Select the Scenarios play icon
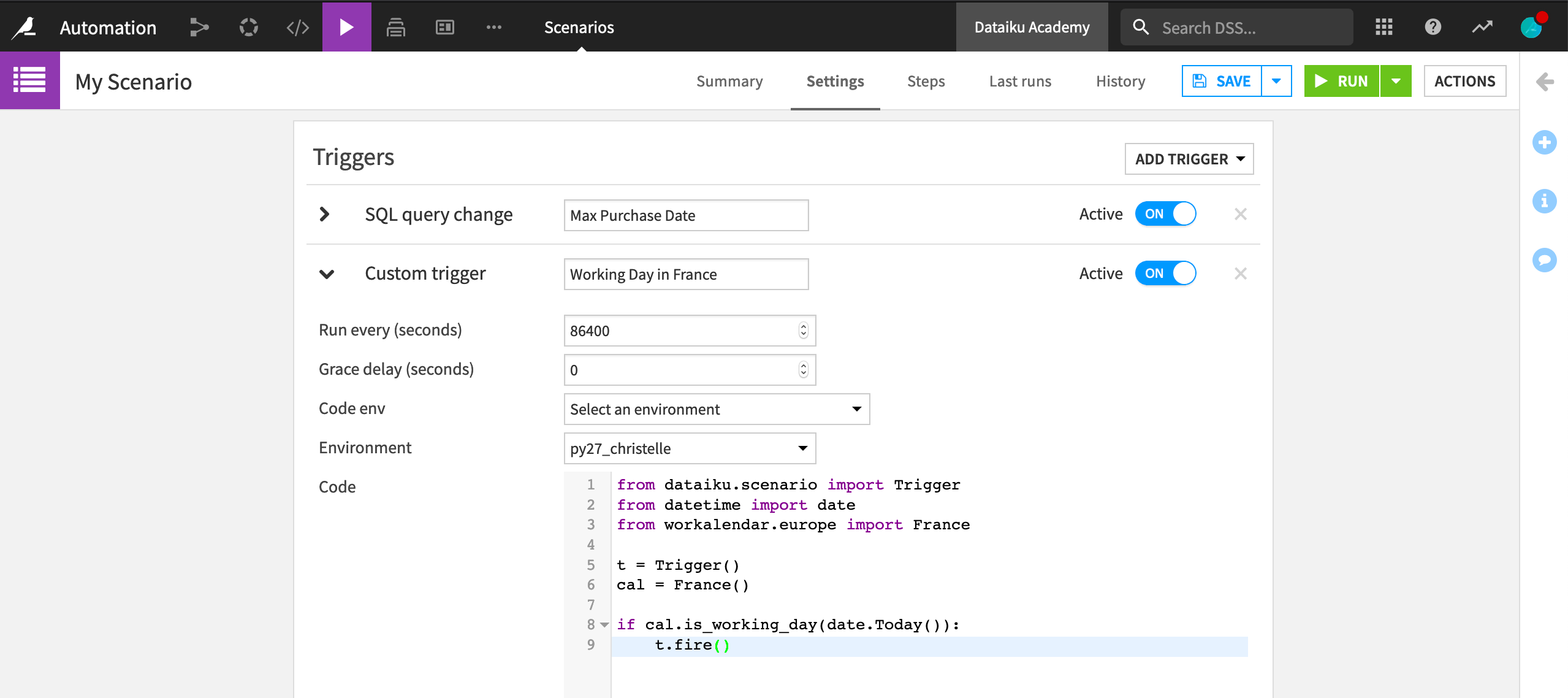Image resolution: width=1568 pixels, height=698 pixels. click(x=347, y=27)
